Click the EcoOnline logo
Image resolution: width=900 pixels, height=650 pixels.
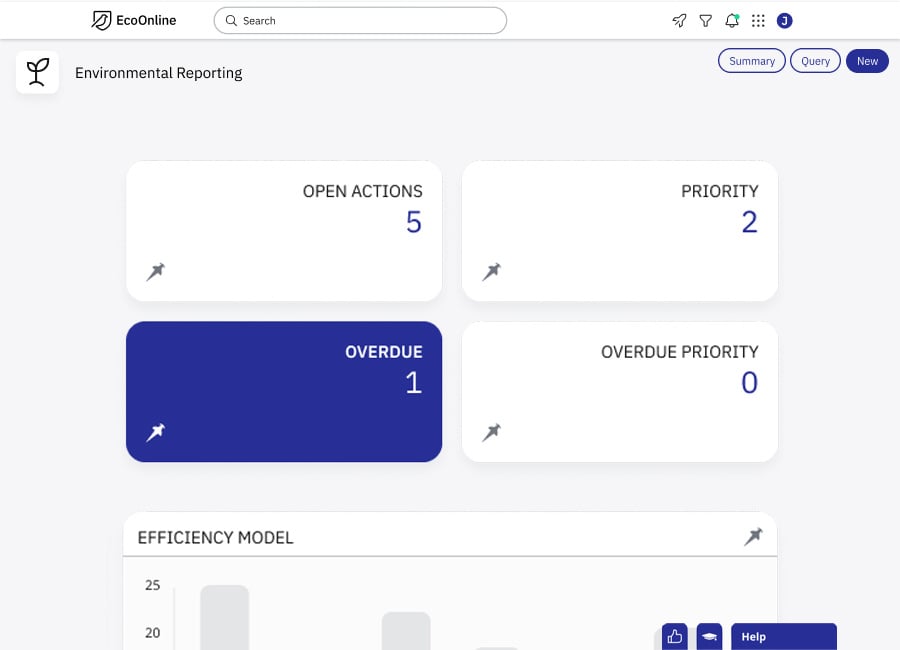coord(134,21)
